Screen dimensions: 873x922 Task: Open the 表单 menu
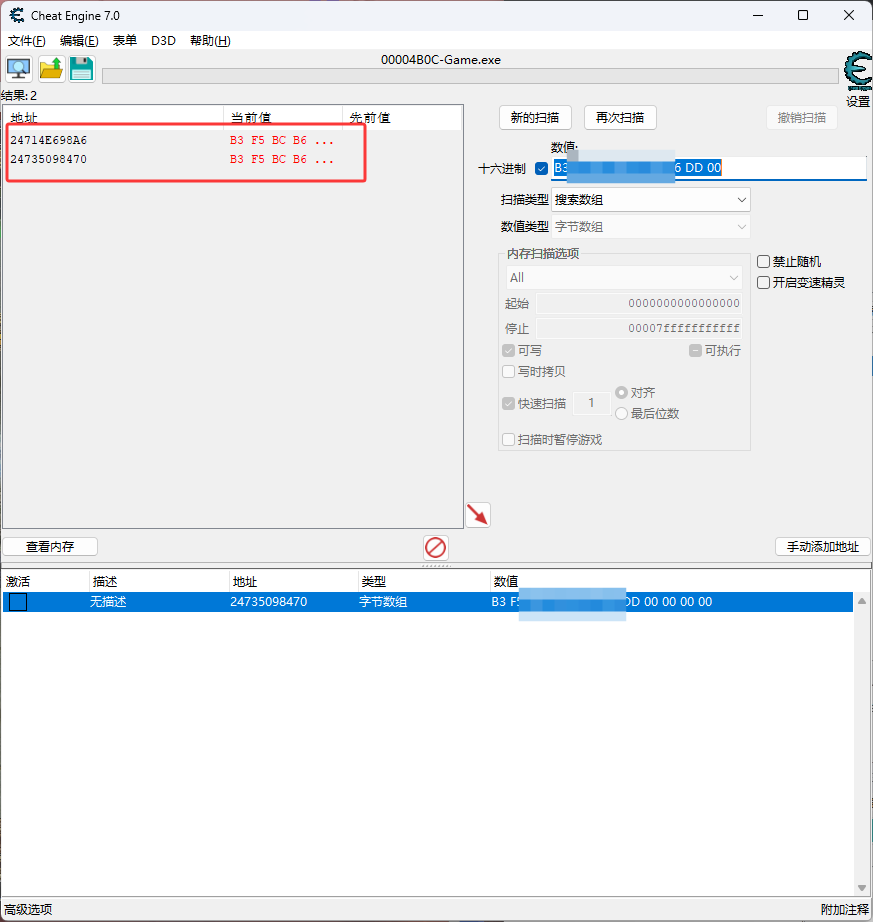click(x=125, y=41)
